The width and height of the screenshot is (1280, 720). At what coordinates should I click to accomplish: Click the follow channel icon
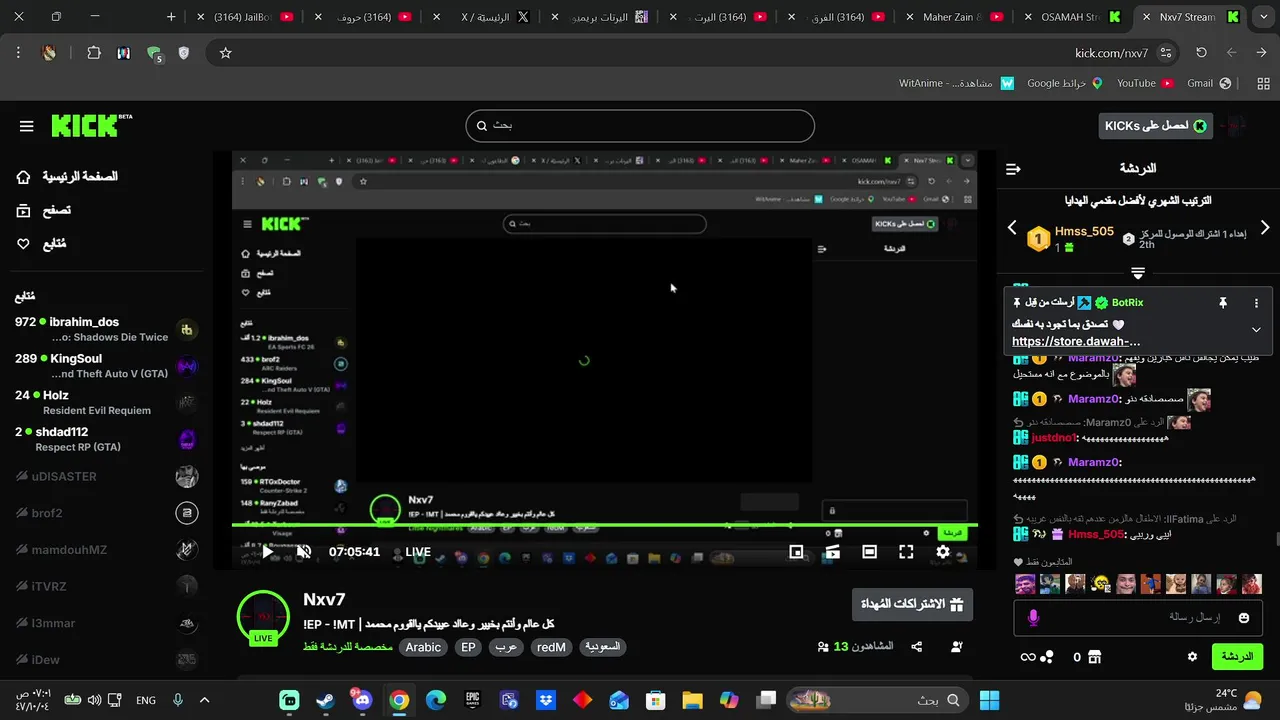pyautogui.click(x=956, y=647)
